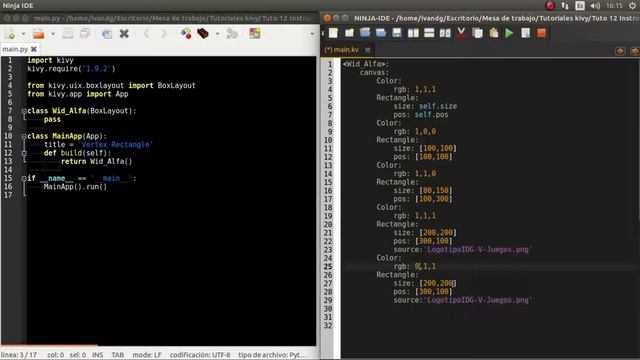Image resolution: width=640 pixels, height=360 pixels.
Task: Click 'MainApp().run()' line in main.py
Action: [x=75, y=187]
